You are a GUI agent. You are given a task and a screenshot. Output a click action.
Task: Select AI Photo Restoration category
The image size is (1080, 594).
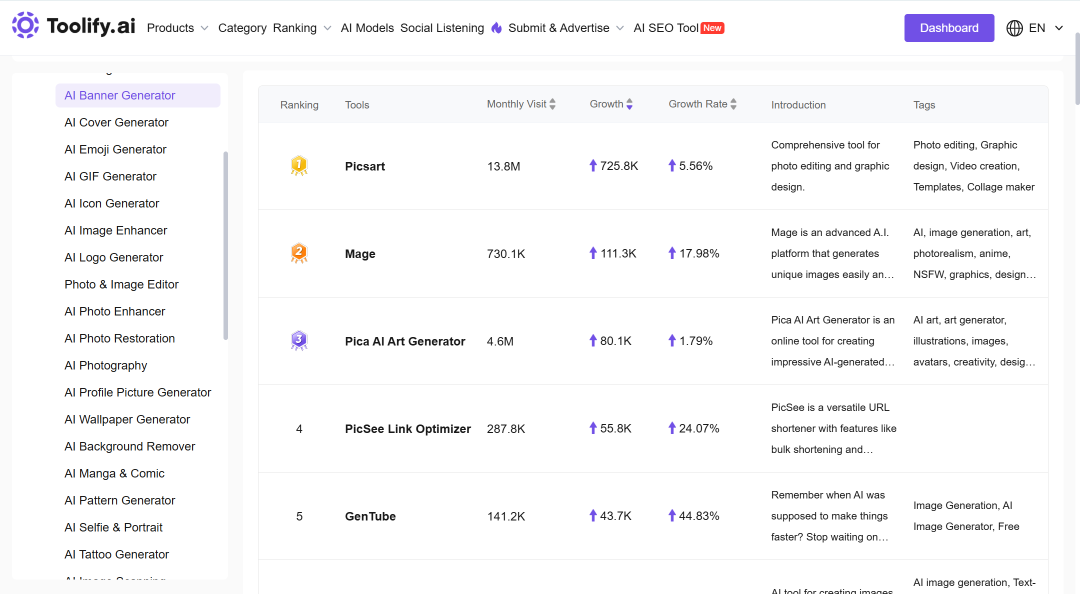tap(120, 338)
